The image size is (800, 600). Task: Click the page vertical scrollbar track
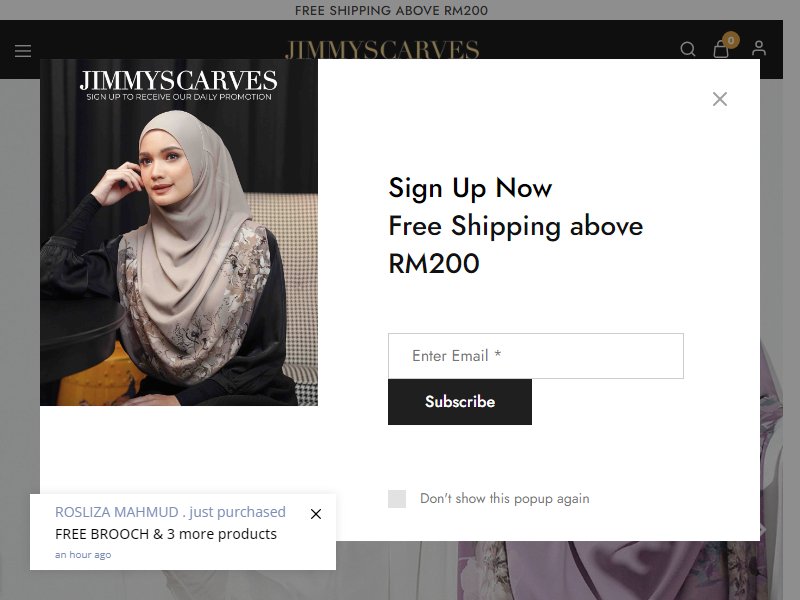(791, 300)
